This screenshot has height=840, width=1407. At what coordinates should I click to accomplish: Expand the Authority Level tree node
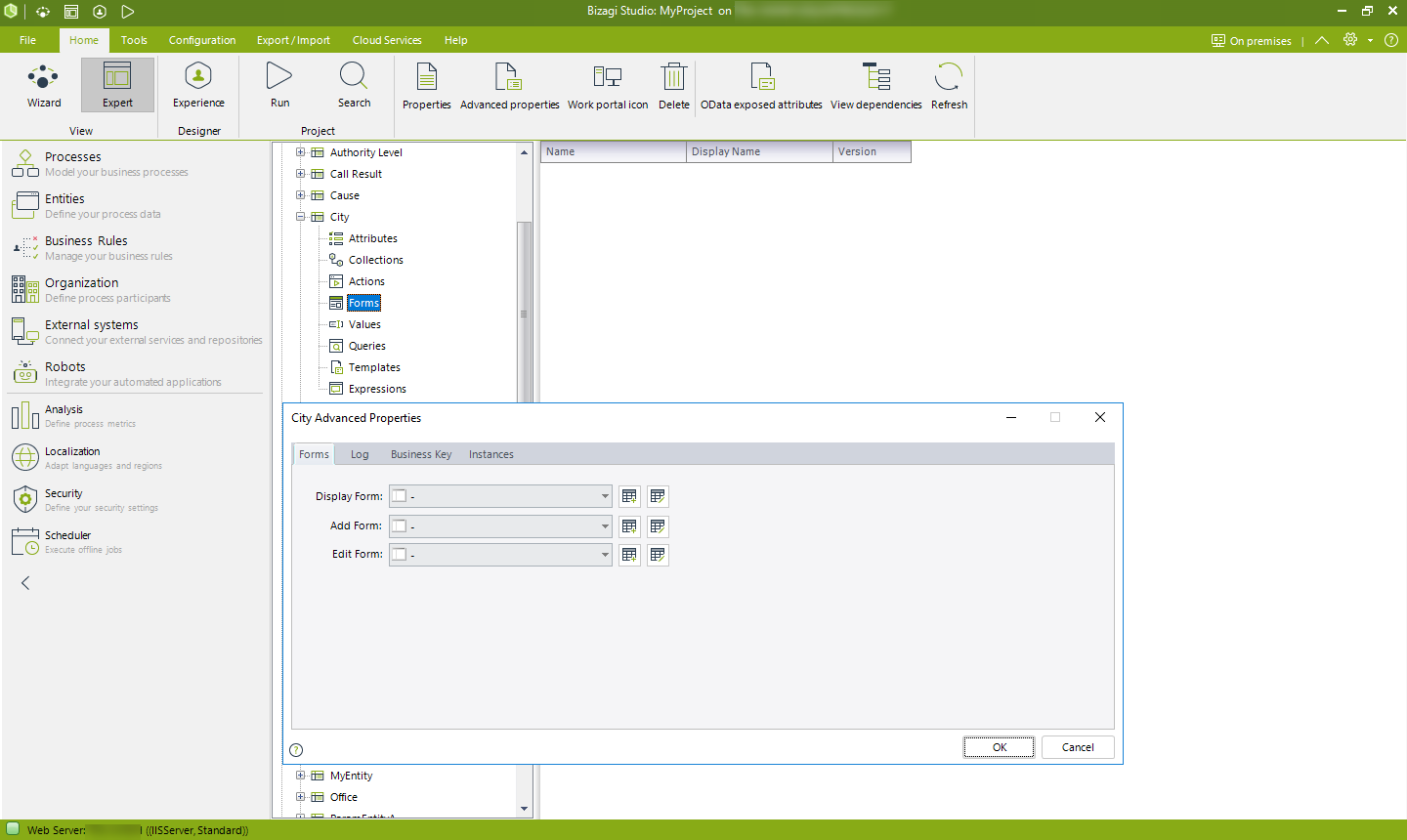pos(301,152)
